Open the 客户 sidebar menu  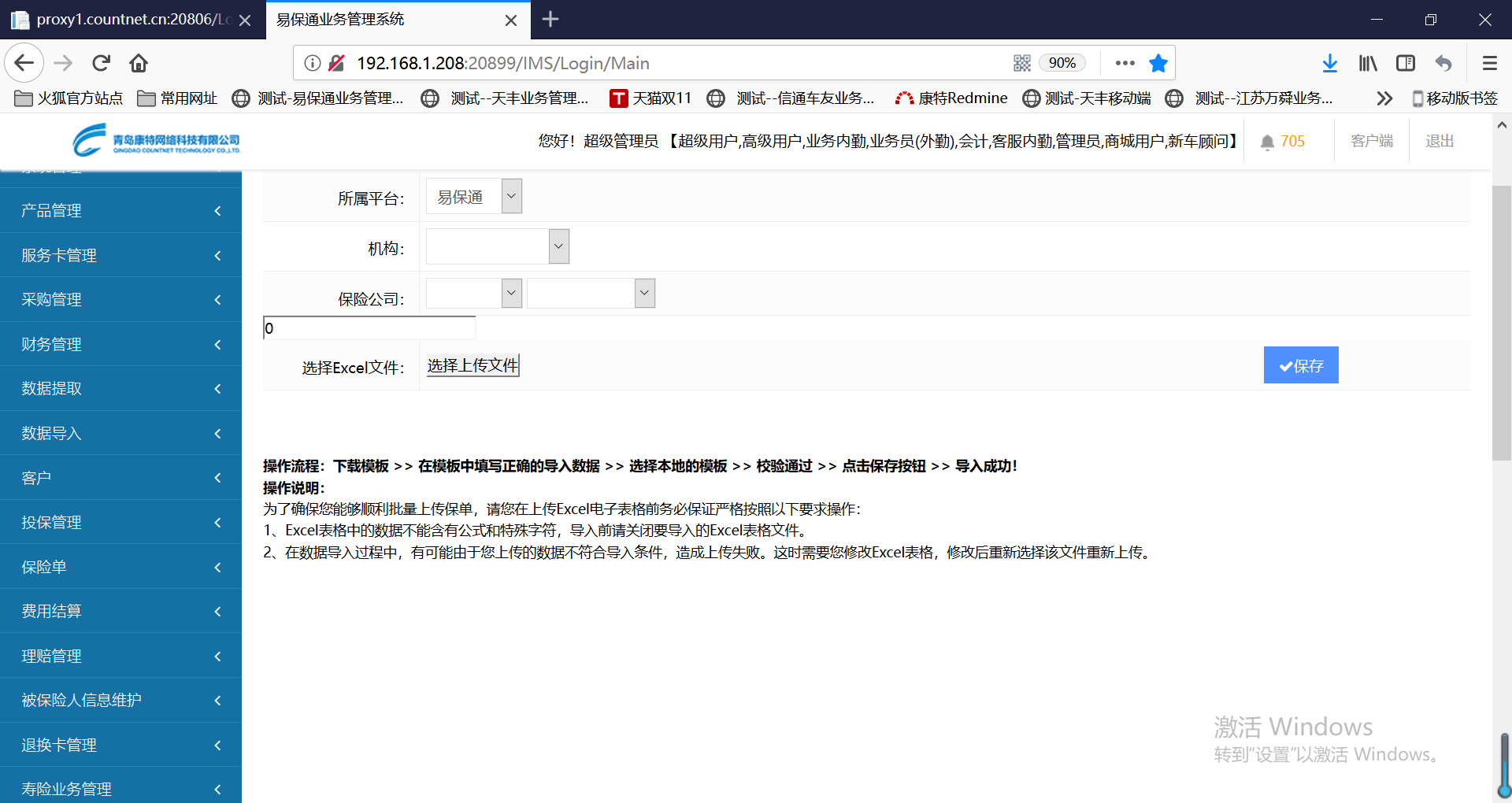pos(120,478)
